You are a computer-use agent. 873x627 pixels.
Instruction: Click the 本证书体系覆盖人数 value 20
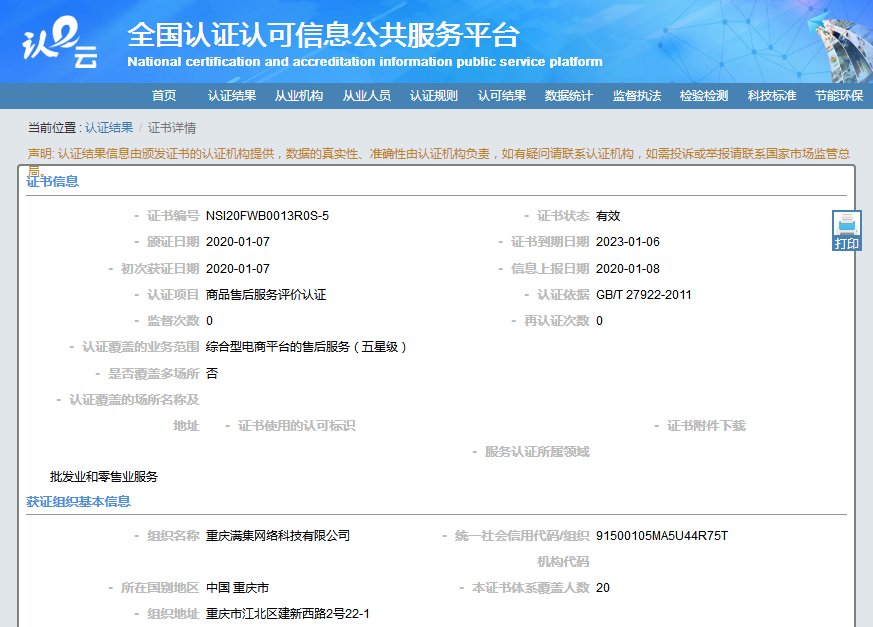click(x=602, y=587)
